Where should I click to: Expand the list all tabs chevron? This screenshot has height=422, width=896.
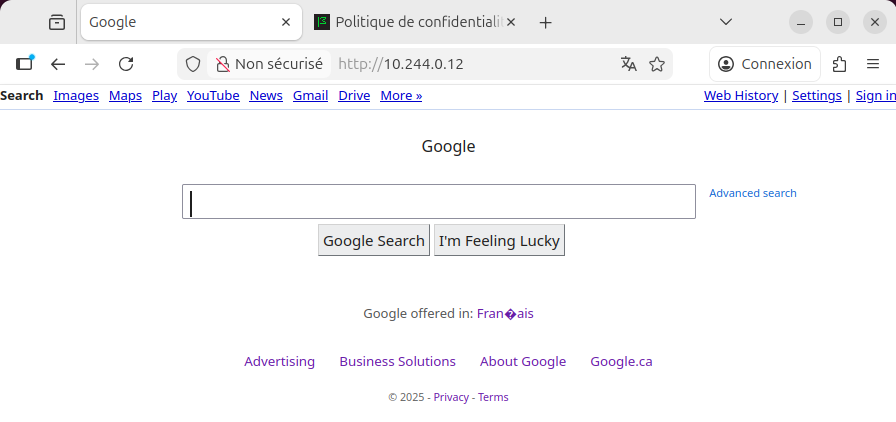[726, 22]
